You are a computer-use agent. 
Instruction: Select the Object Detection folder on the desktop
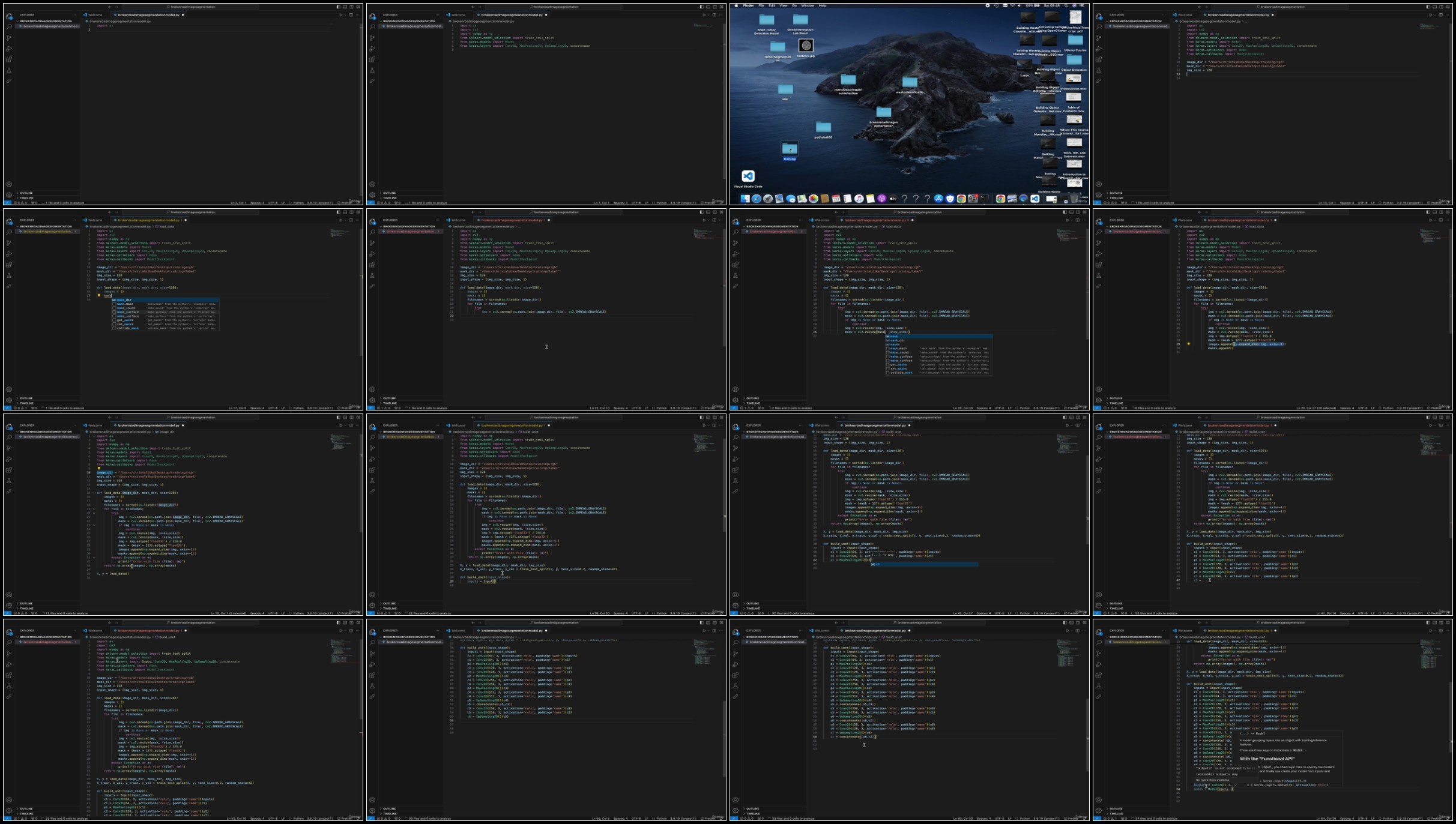tap(1074, 60)
